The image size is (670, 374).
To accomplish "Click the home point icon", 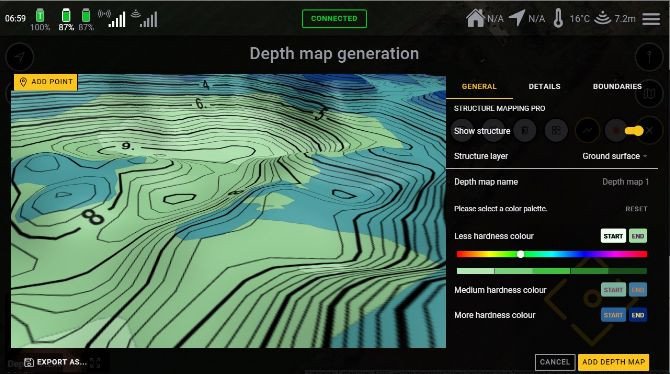I will pyautogui.click(x=475, y=18).
